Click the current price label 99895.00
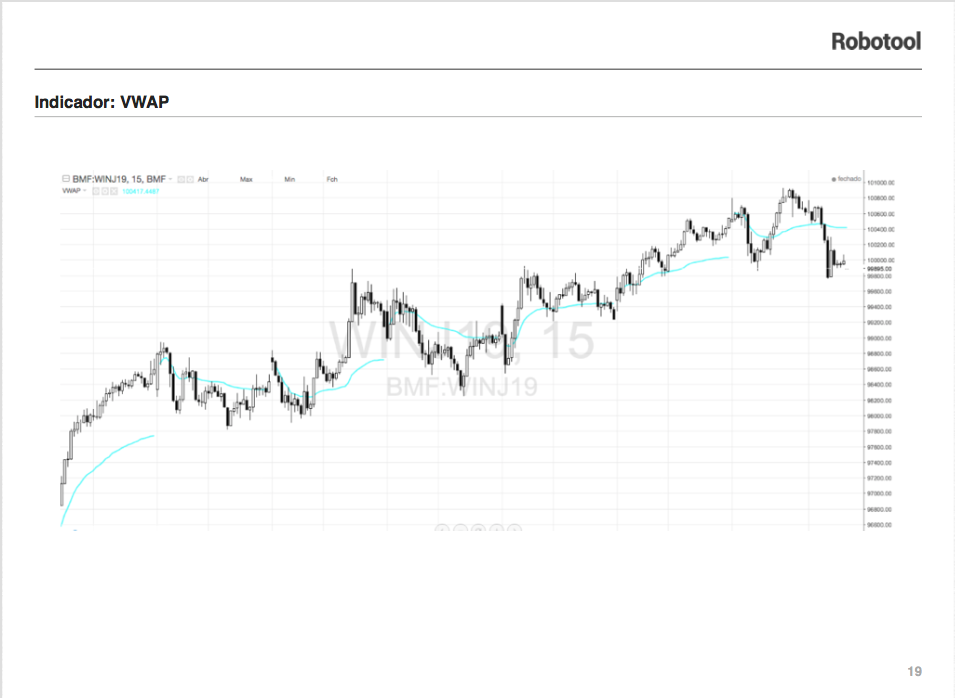Screen dimensions: 955x698 click(880, 269)
